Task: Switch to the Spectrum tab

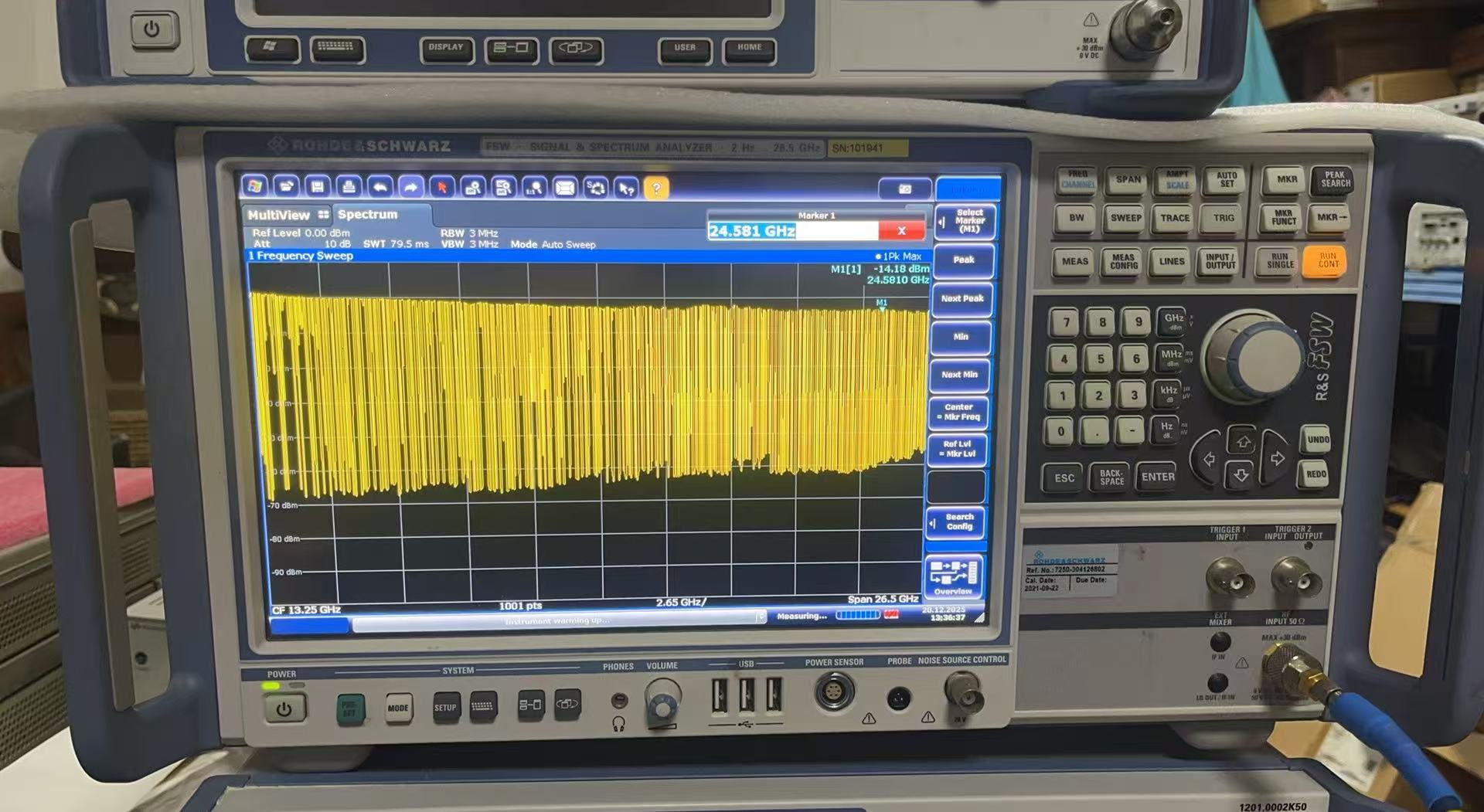Action: [x=368, y=215]
